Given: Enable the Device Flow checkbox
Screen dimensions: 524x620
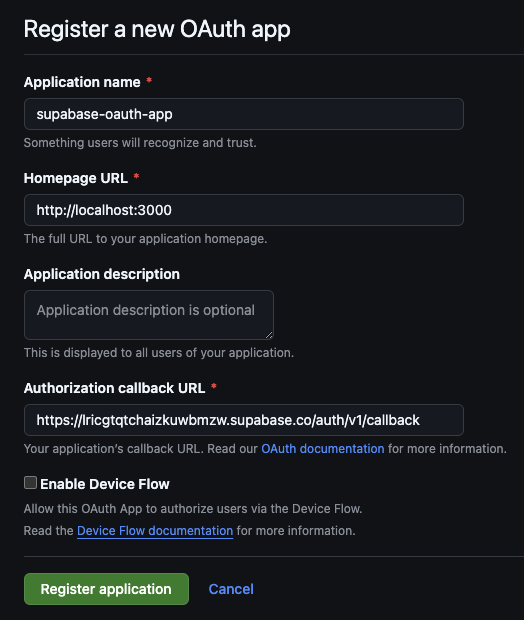Looking at the screenshot, I should (x=30, y=483).
